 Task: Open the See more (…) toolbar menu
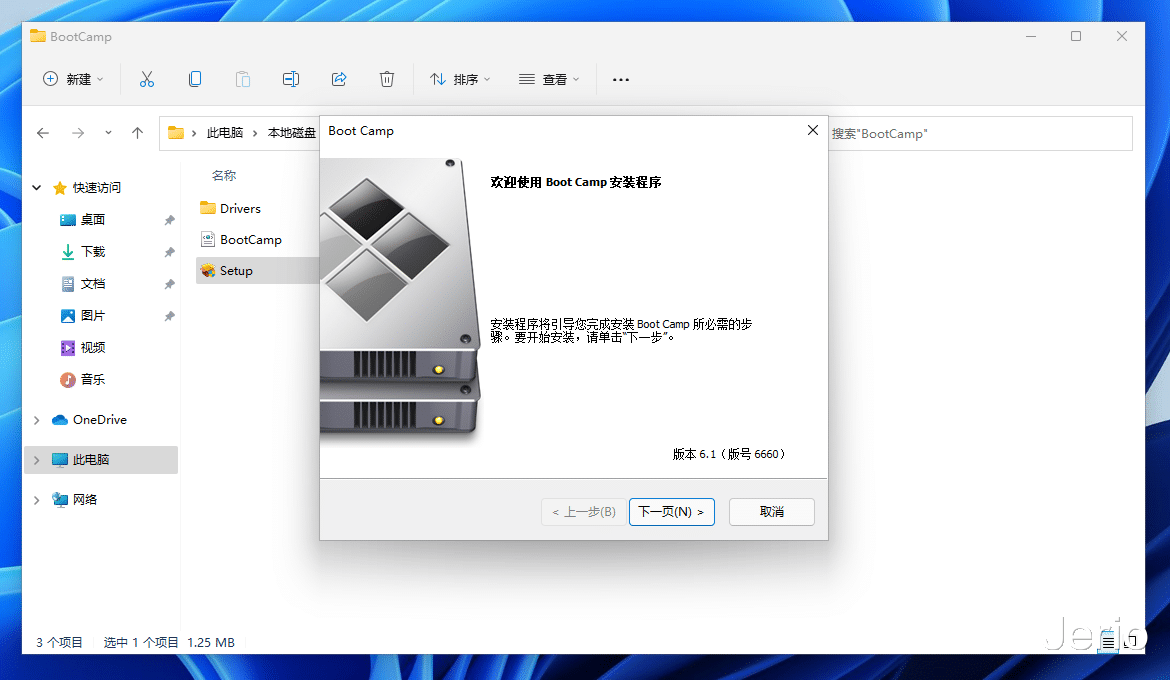click(620, 78)
